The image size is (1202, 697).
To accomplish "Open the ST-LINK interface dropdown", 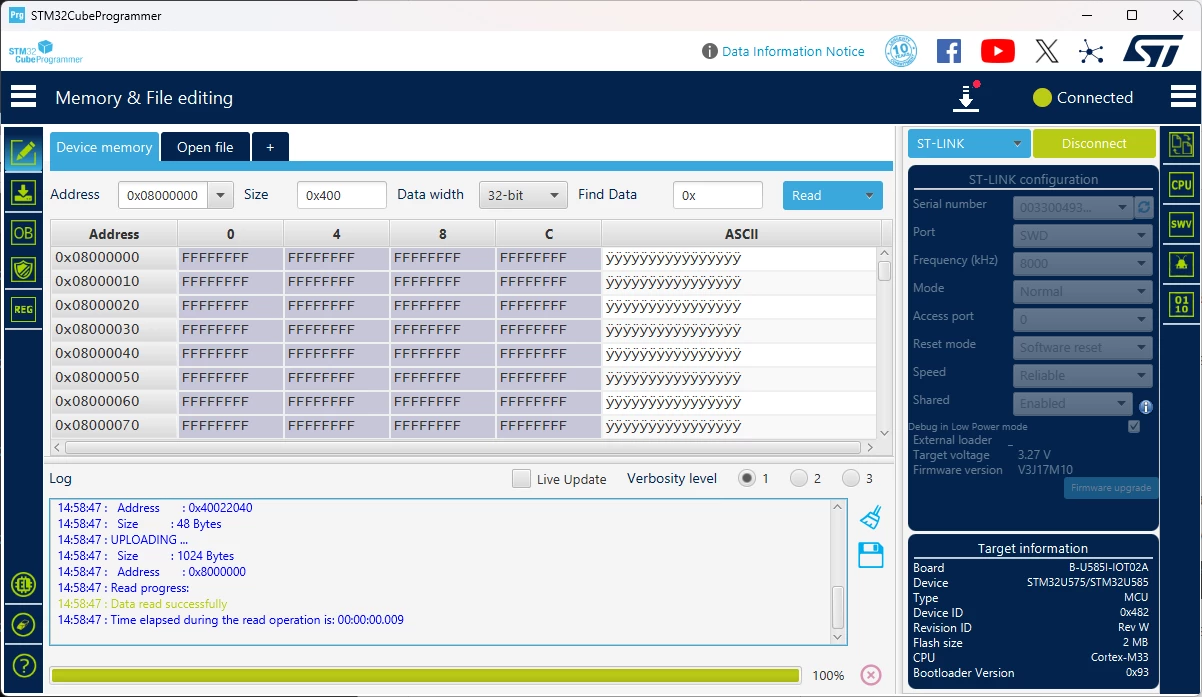I will [969, 144].
